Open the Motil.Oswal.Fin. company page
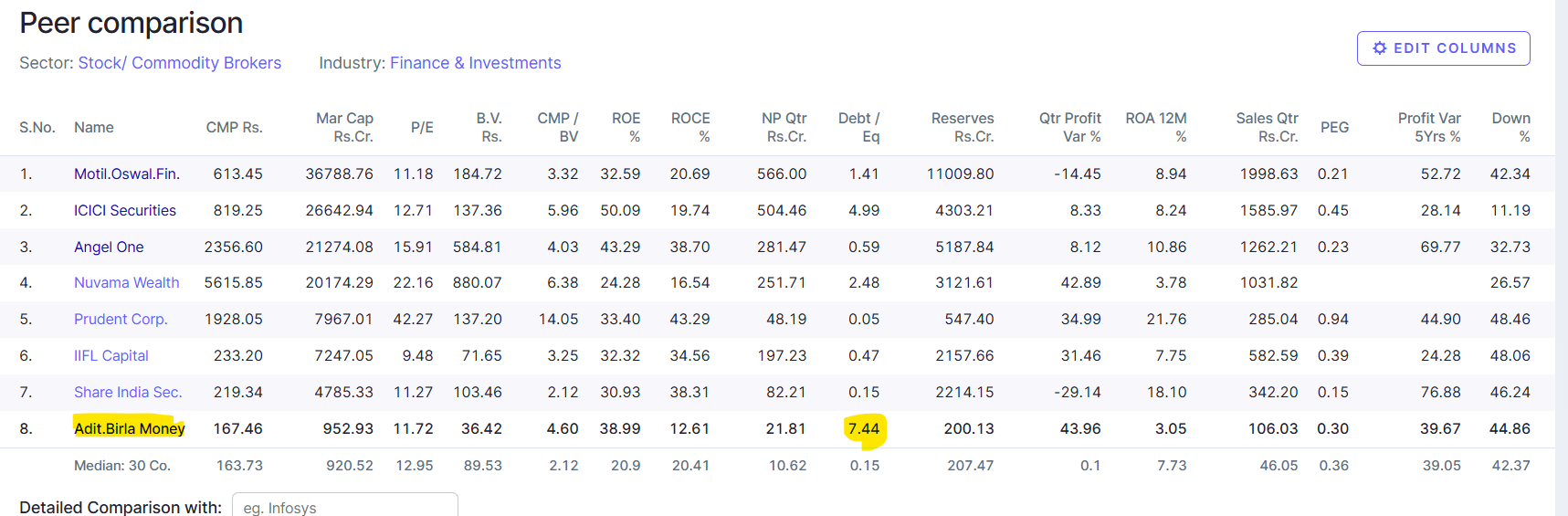This screenshot has width=1568, height=516. (x=126, y=174)
